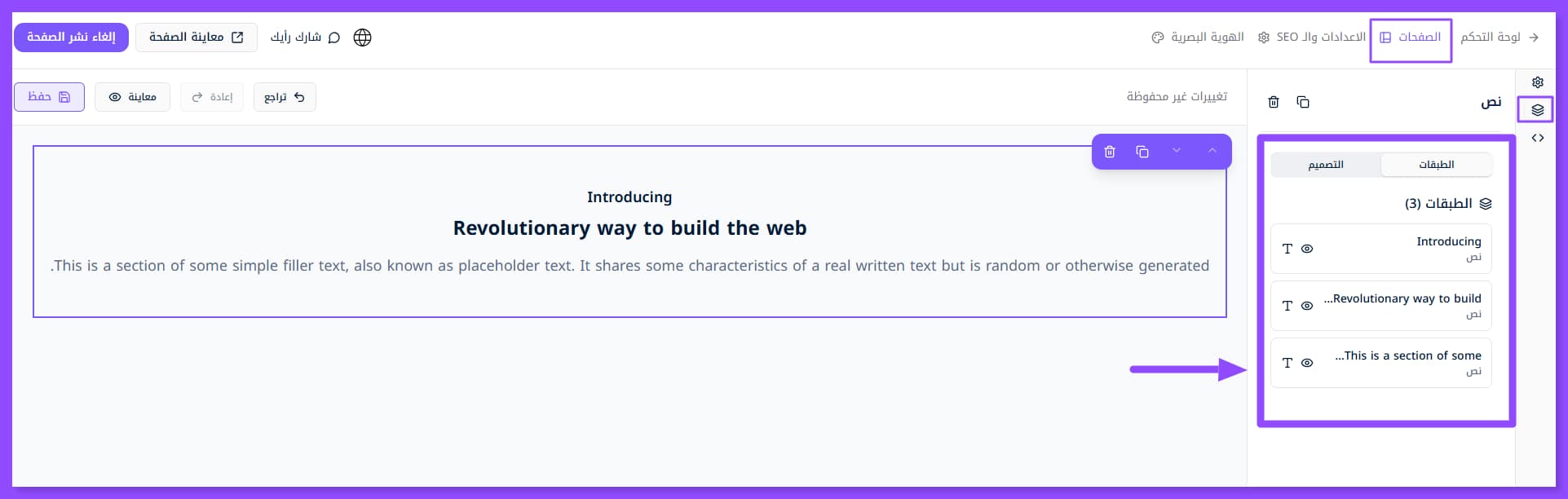Viewport: 1568px width, 499px height.
Task: Open the layers stack icon in sidebar
Action: click(1537, 110)
